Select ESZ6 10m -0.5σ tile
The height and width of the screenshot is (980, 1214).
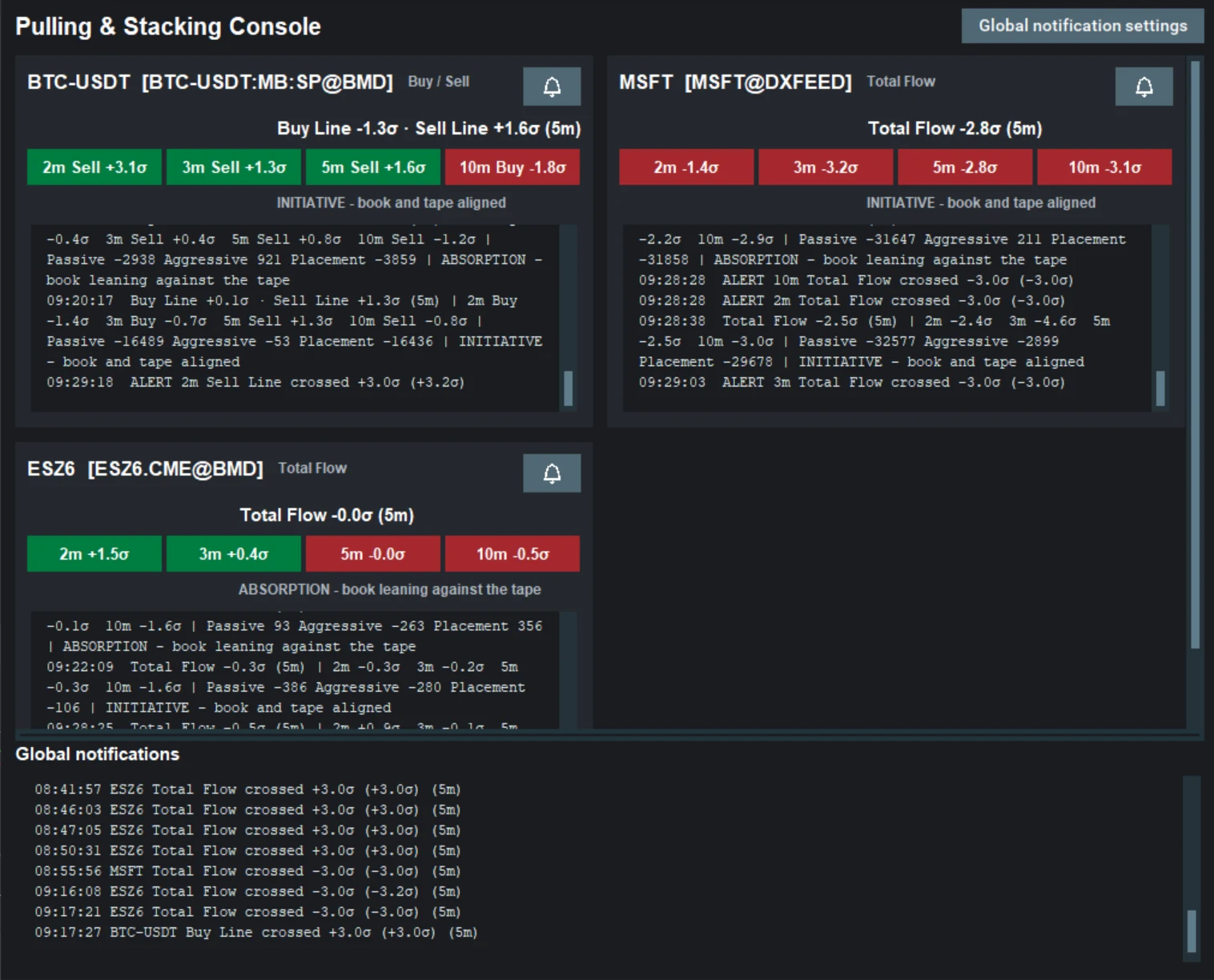513,554
